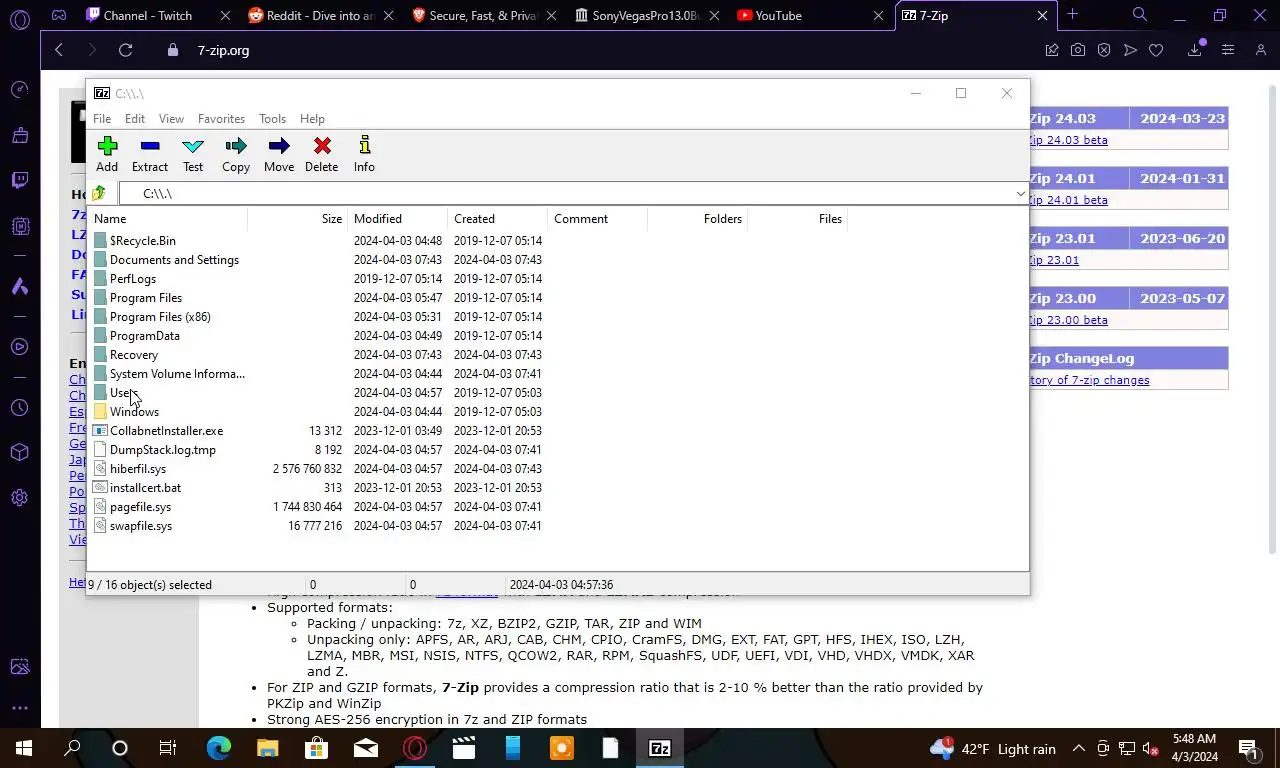The width and height of the screenshot is (1280, 768).
Task: Open File Explorer from taskbar
Action: tap(268, 748)
